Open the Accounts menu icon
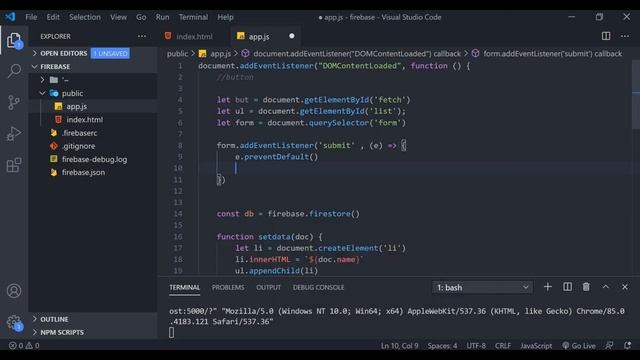This screenshot has width=640, height=360. [14, 291]
